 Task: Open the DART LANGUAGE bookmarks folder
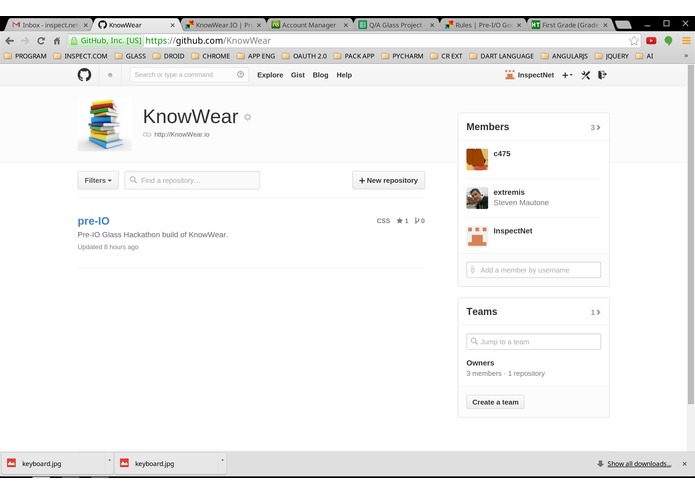(x=502, y=56)
